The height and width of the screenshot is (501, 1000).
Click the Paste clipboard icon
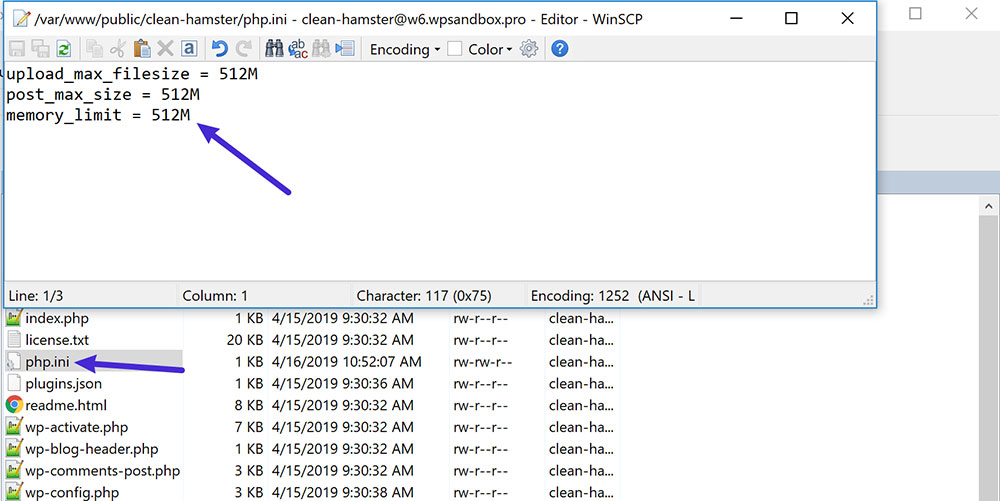coord(141,49)
